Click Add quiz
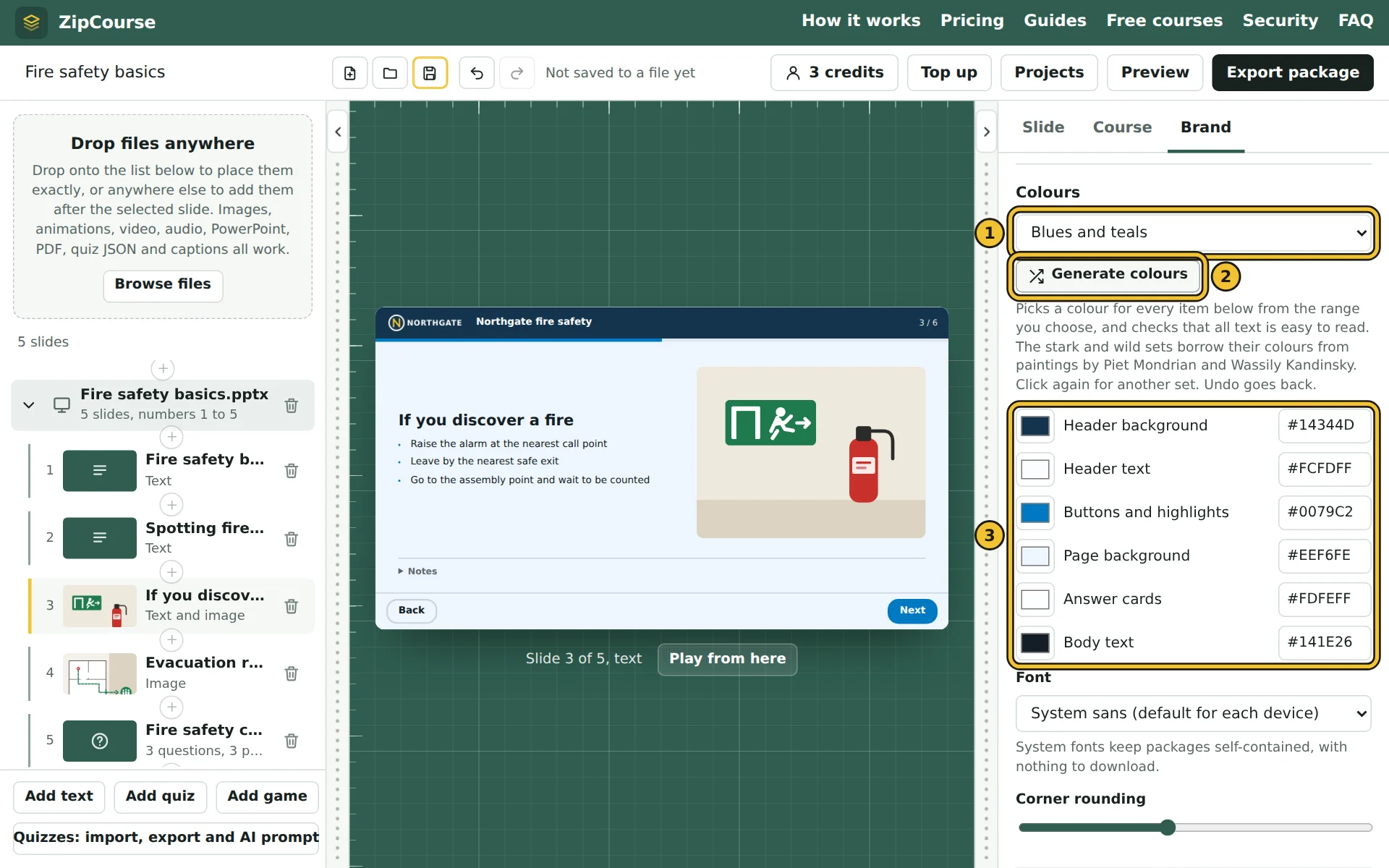 click(160, 796)
